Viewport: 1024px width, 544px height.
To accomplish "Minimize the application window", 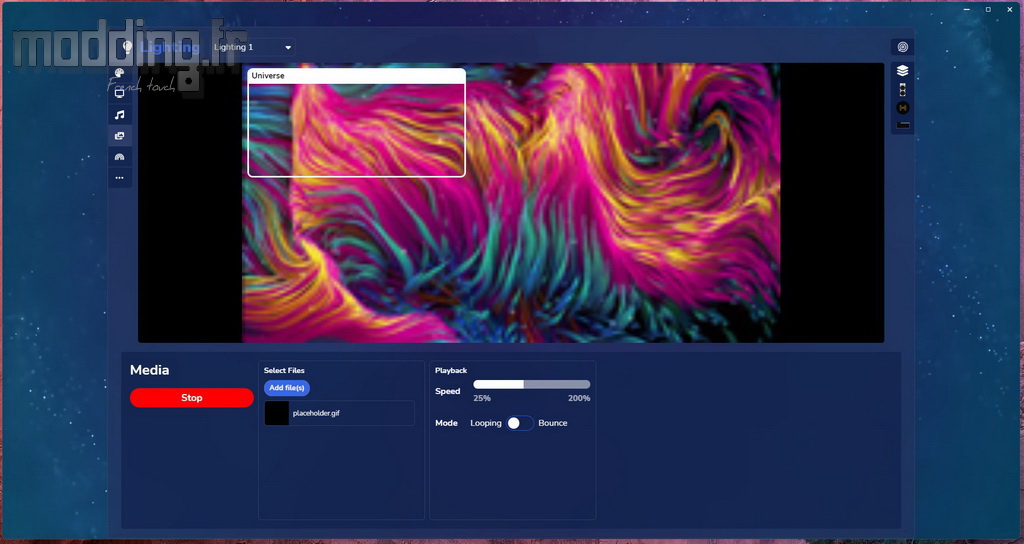I will (968, 9).
